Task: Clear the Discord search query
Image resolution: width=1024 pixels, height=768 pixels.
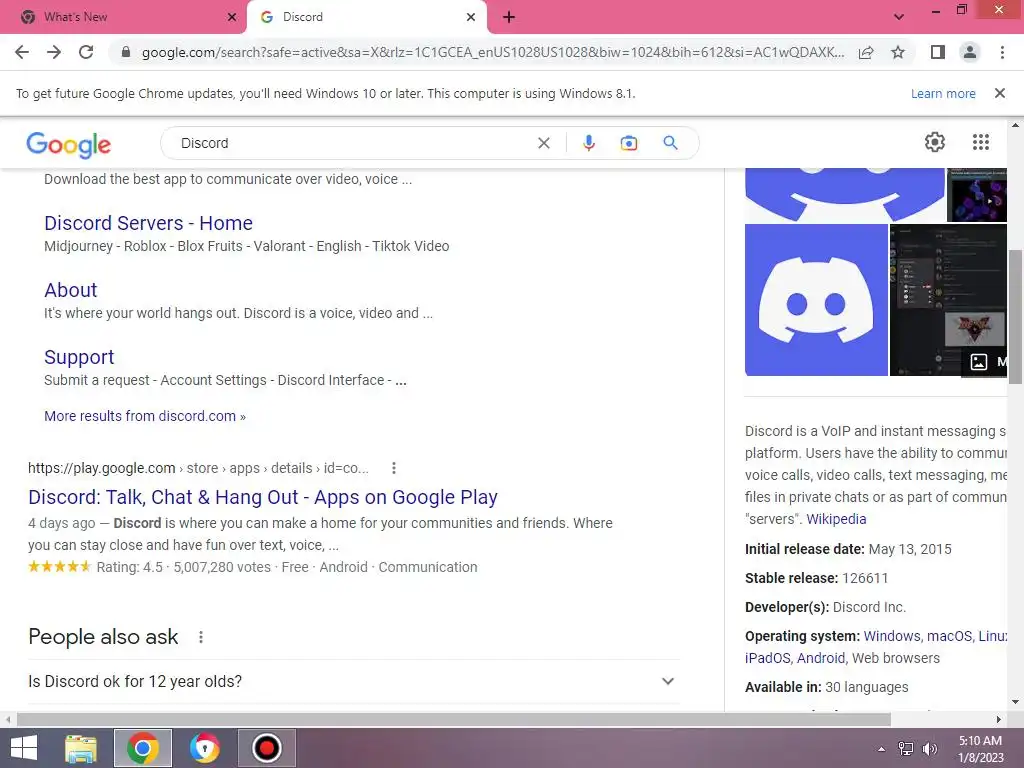Action: click(x=543, y=143)
